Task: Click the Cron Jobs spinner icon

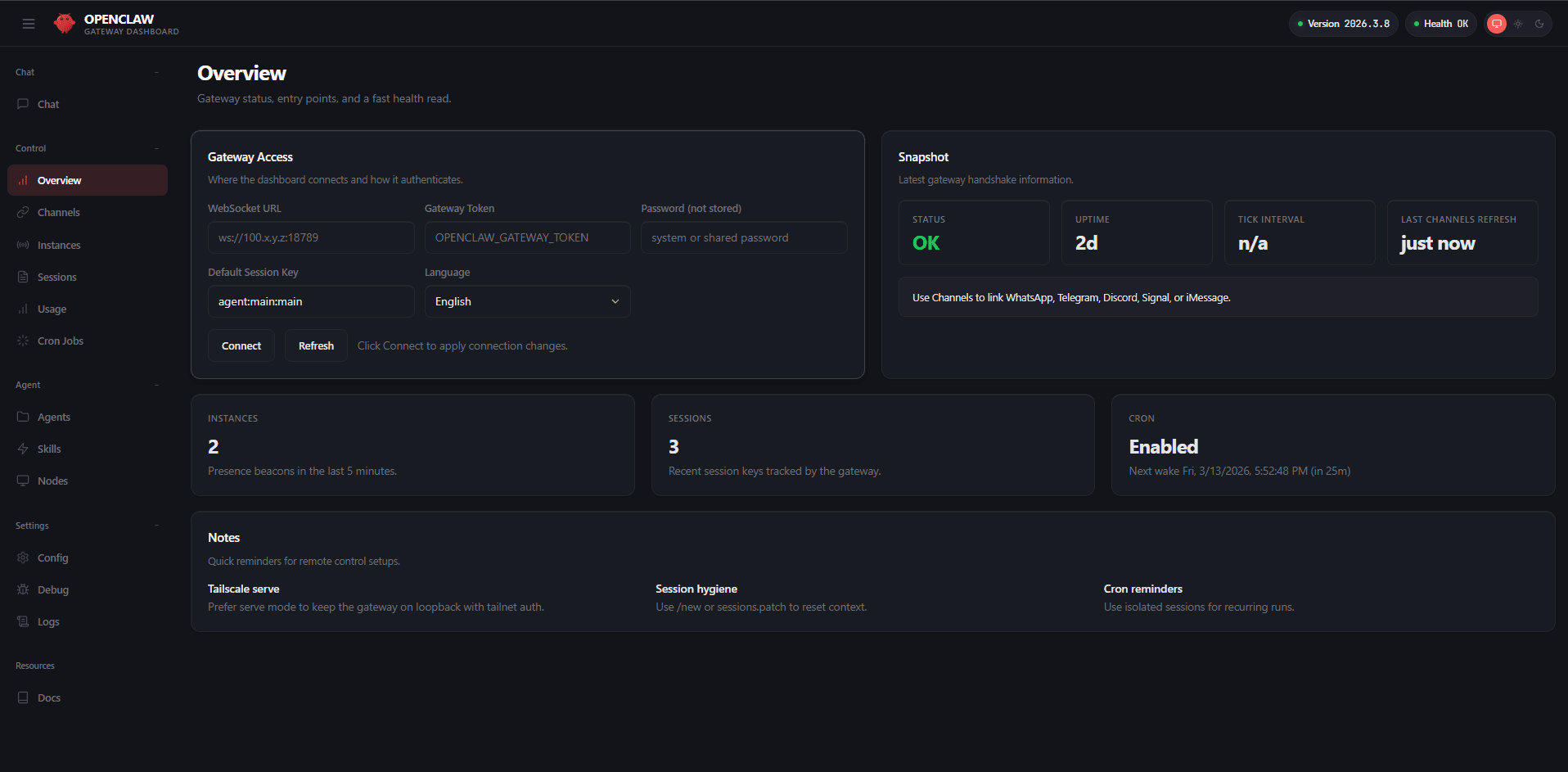Action: coord(23,341)
